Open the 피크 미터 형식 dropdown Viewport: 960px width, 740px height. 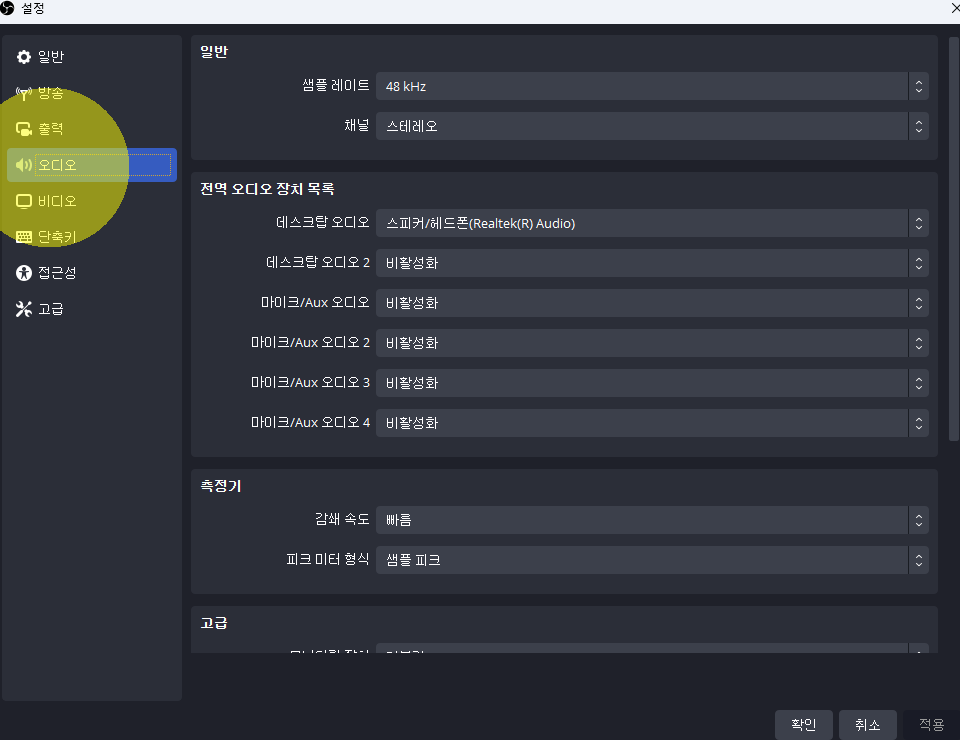pyautogui.click(x=652, y=560)
